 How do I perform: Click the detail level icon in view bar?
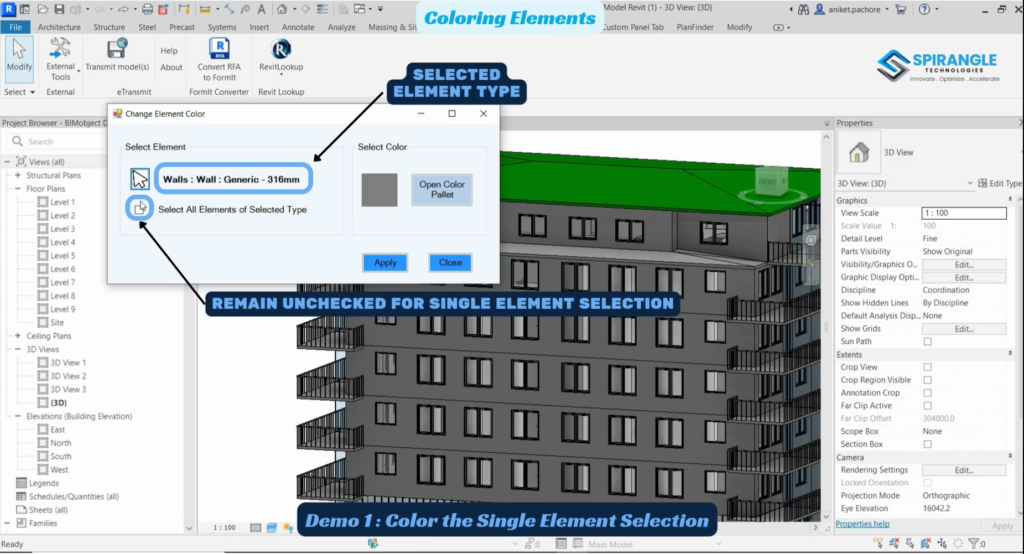tap(255, 527)
